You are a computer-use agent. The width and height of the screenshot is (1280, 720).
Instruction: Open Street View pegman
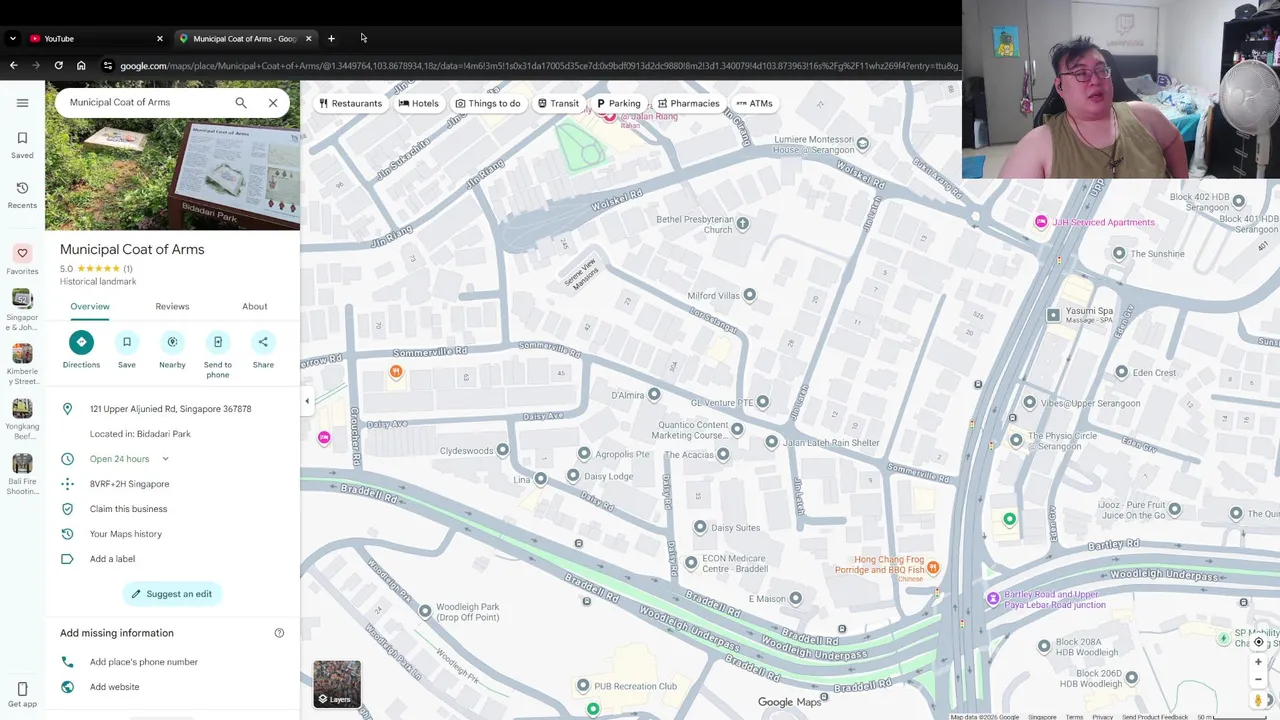point(1259,700)
